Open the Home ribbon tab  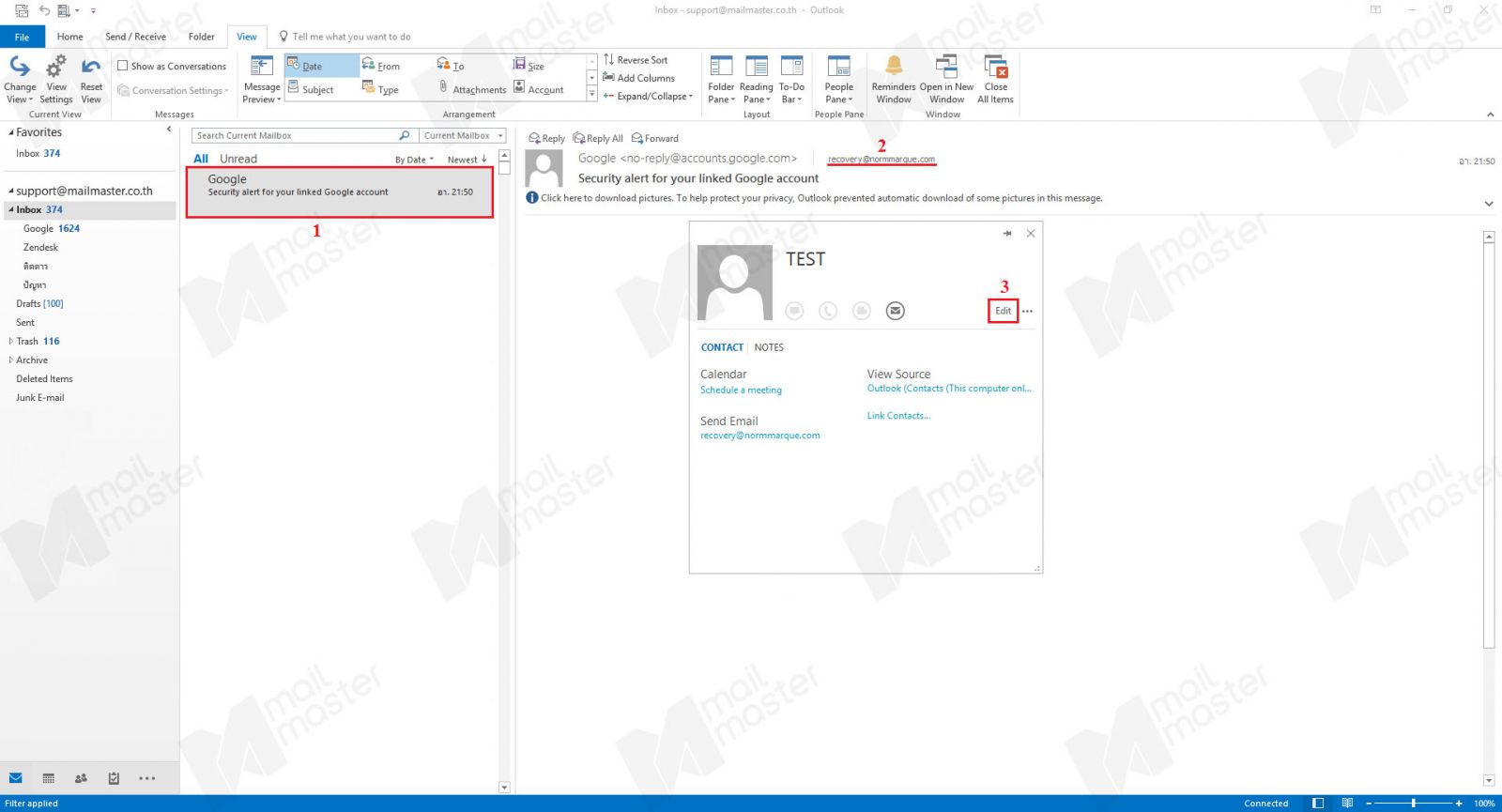tap(69, 37)
